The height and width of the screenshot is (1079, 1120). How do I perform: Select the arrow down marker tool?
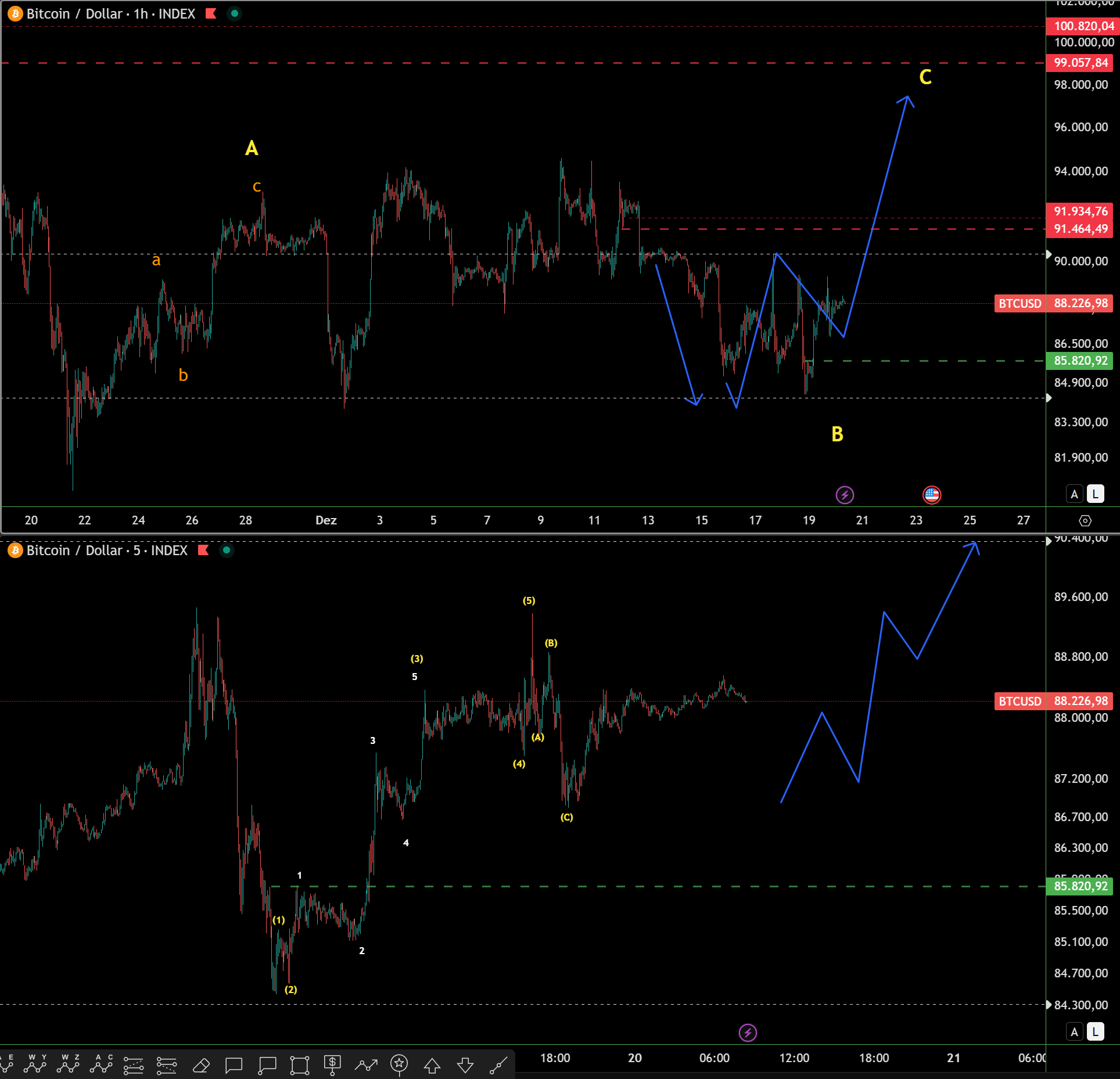[x=465, y=1065]
